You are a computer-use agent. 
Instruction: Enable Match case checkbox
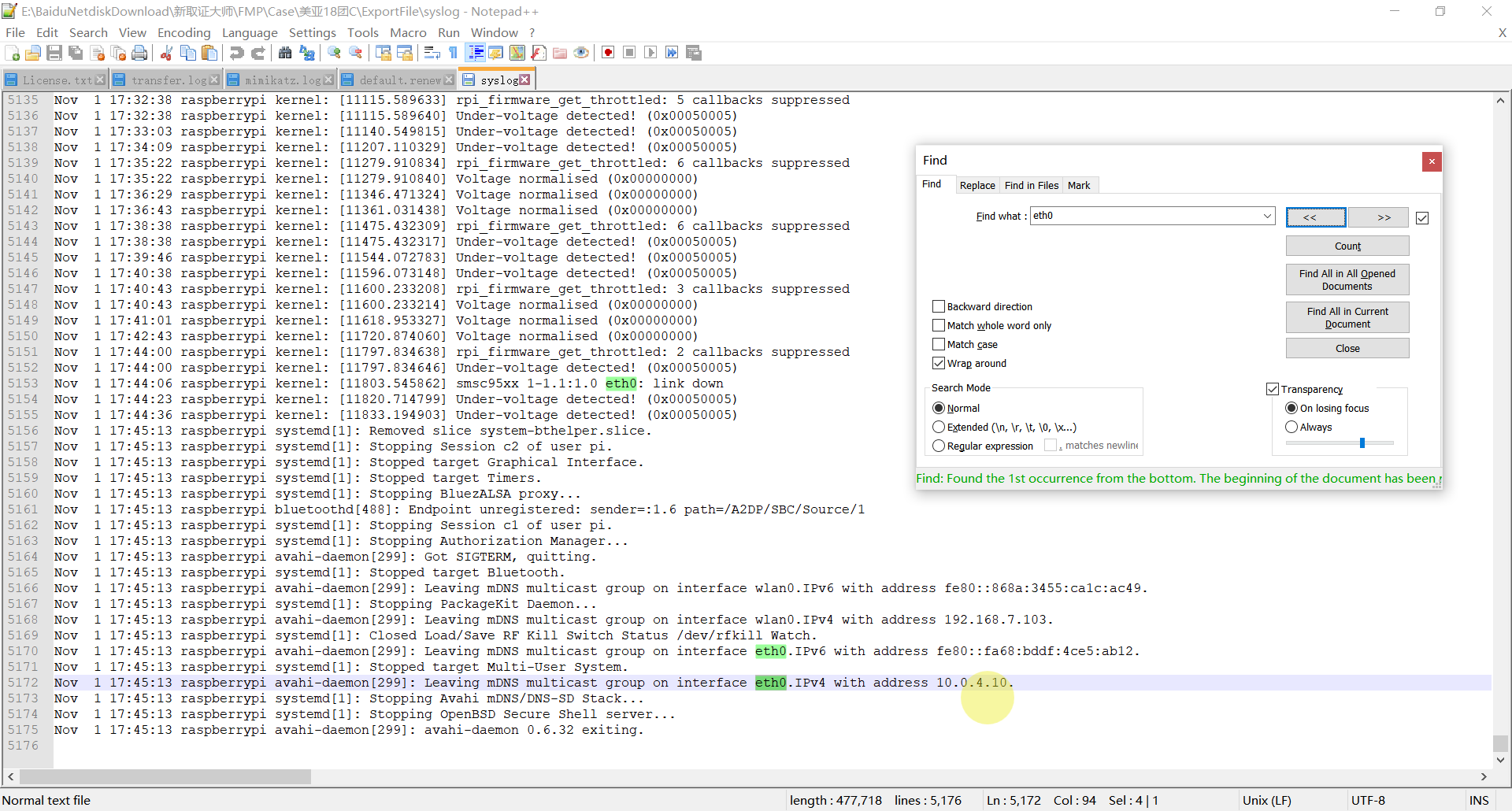tap(939, 344)
